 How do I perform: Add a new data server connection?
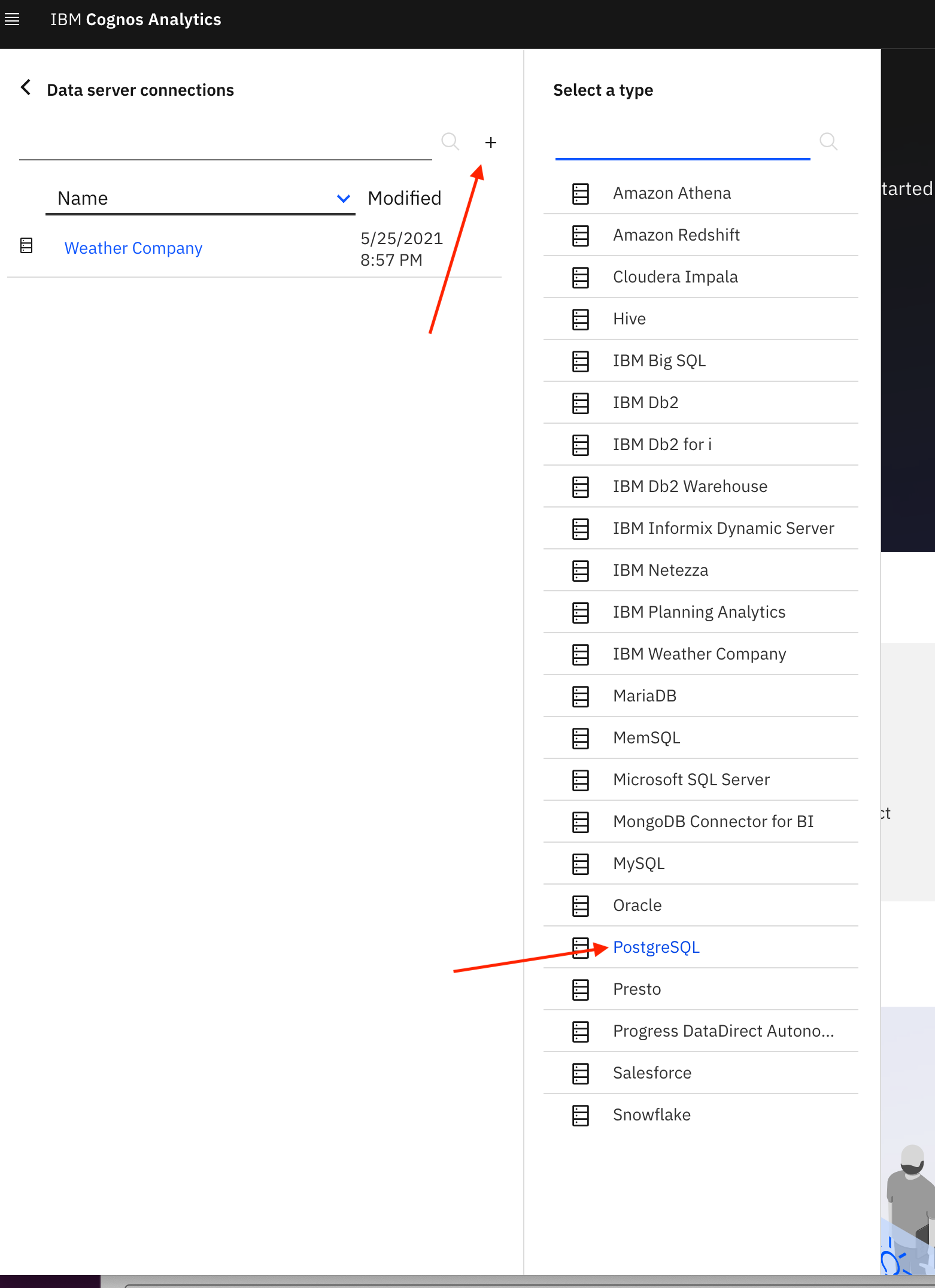point(491,142)
